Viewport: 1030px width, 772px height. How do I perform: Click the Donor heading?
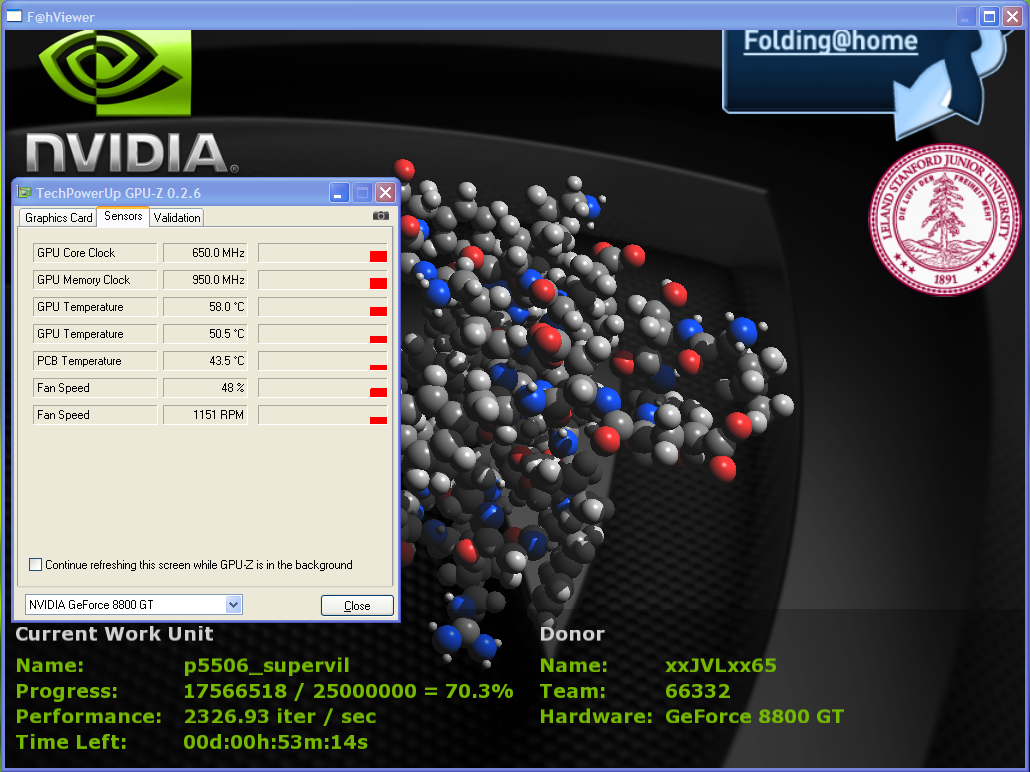click(572, 634)
